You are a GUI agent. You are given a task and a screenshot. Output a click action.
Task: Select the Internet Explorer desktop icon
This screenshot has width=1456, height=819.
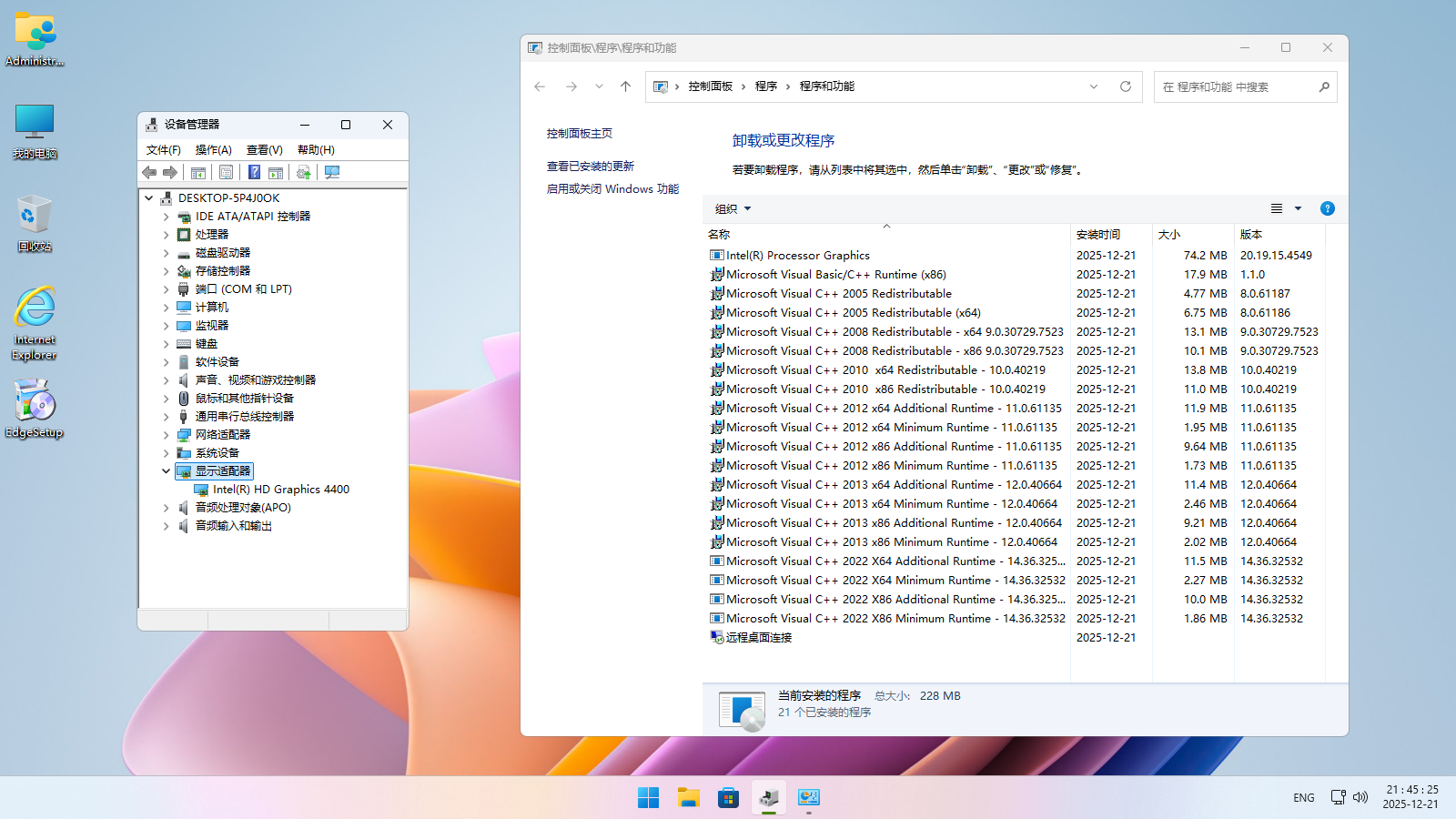click(35, 324)
